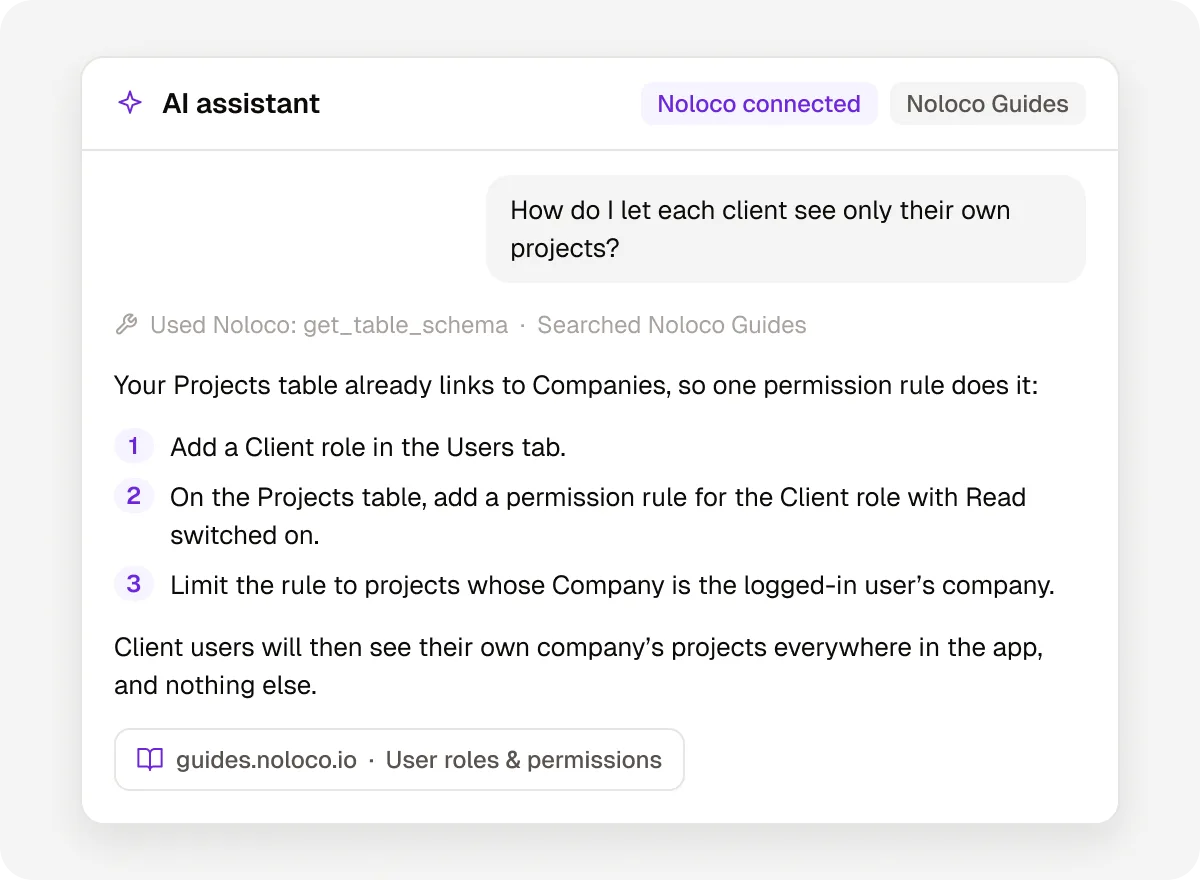Click the AI assistant title
Viewport: 1200px width, 880px height.
(241, 104)
